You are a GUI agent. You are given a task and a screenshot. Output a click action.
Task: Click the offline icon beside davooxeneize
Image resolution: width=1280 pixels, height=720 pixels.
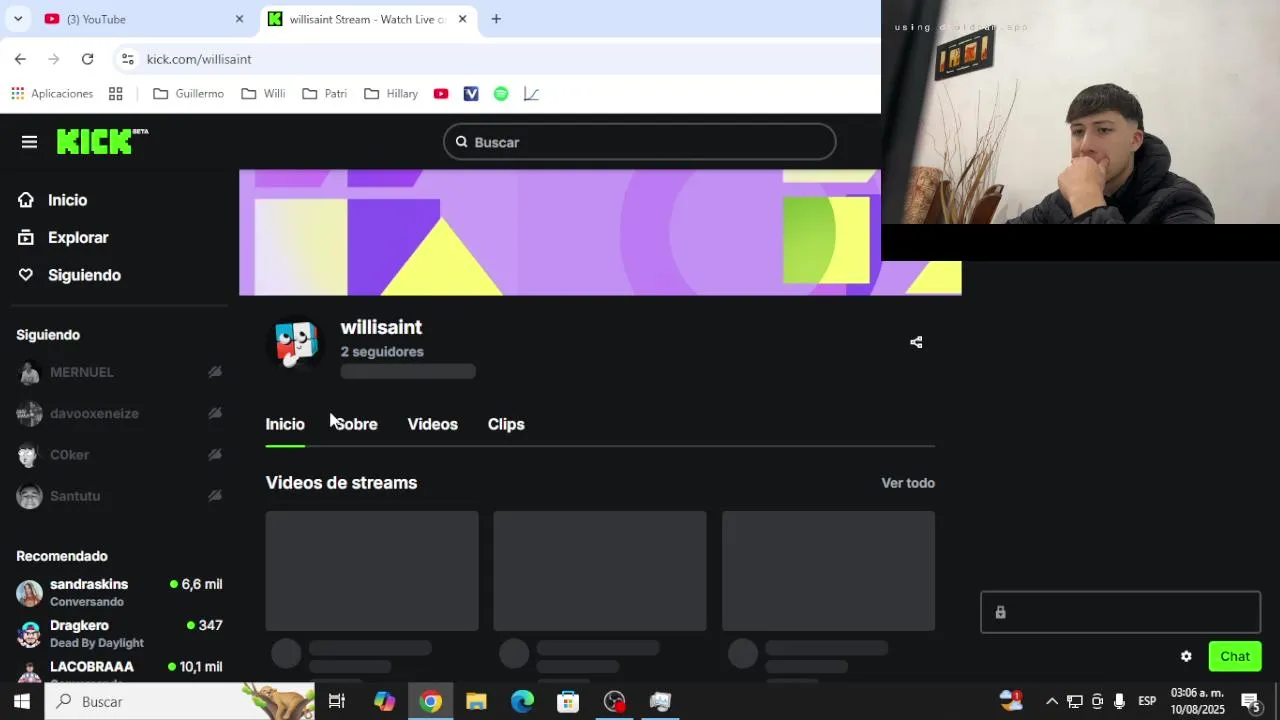coord(215,413)
